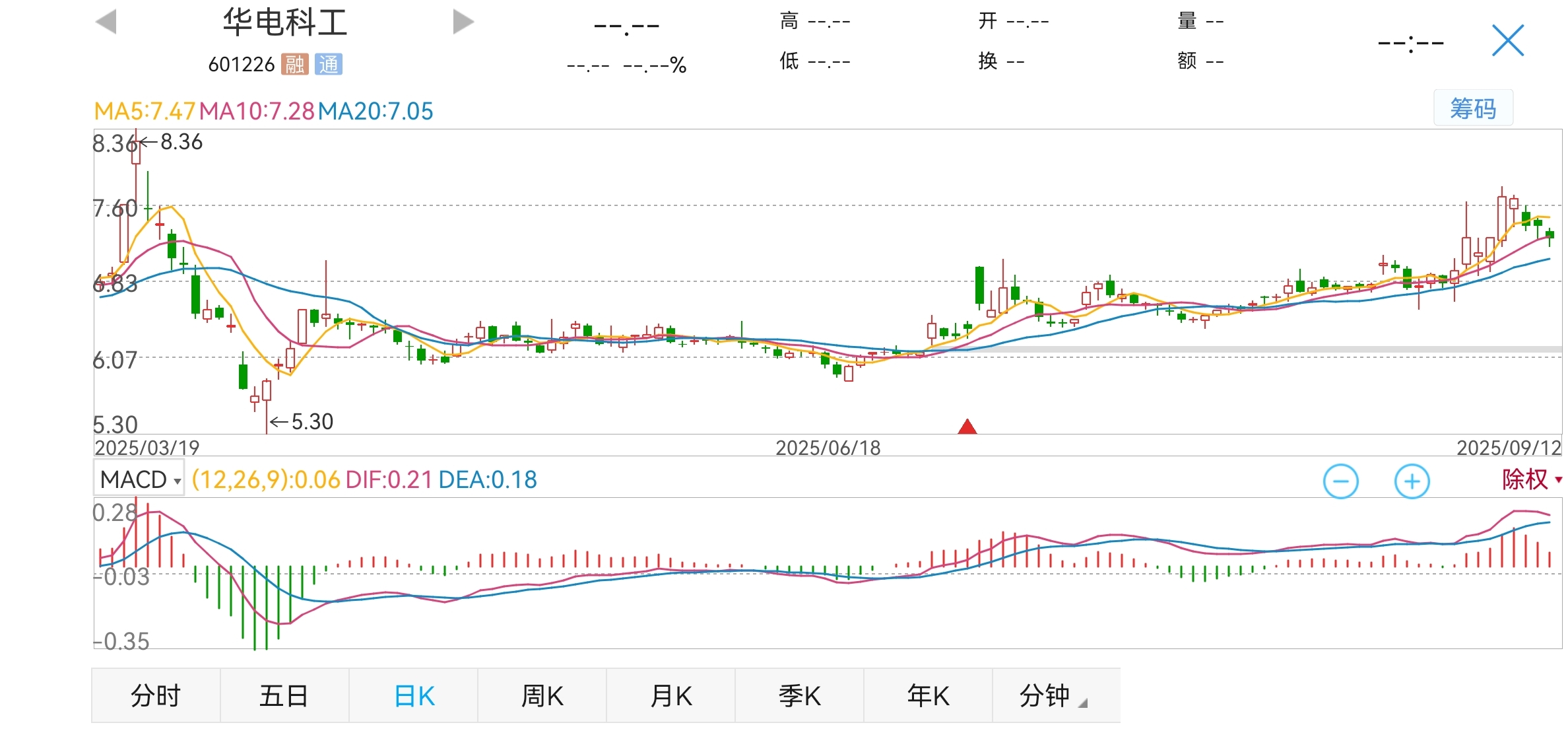Tap the stock name 华电科工
1568x729 pixels.
tap(284, 22)
